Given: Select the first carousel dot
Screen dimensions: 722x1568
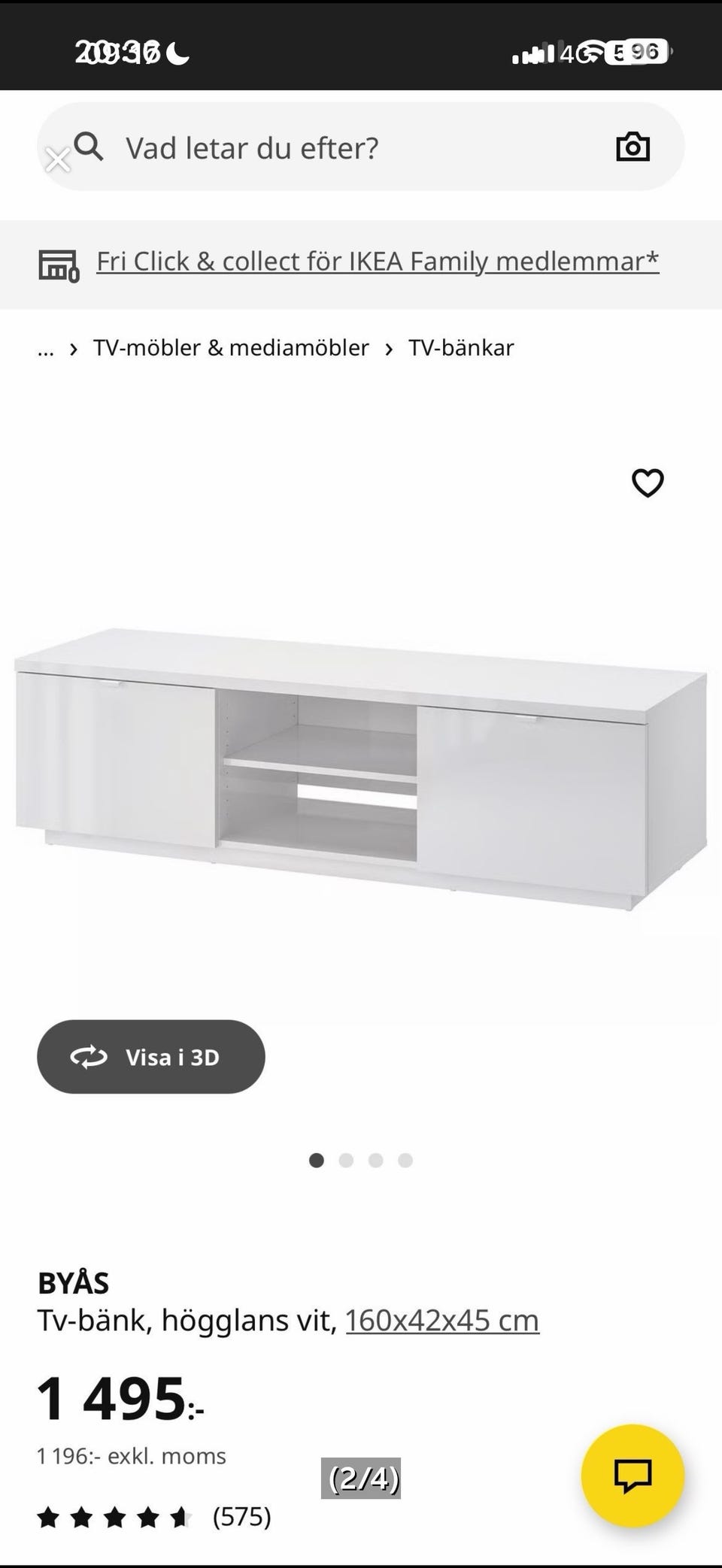Looking at the screenshot, I should click(317, 1160).
